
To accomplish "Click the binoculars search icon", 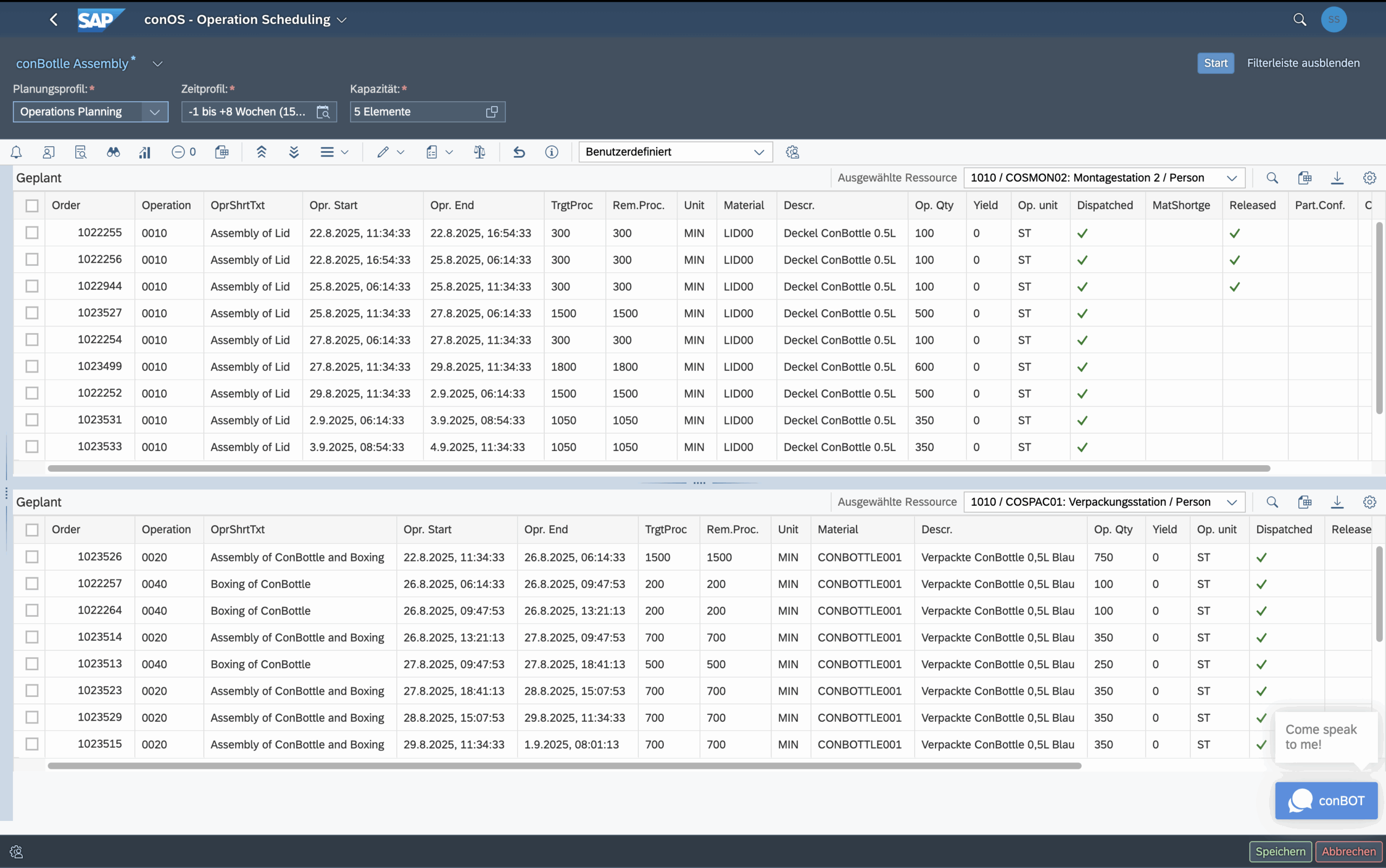I will click(x=113, y=152).
